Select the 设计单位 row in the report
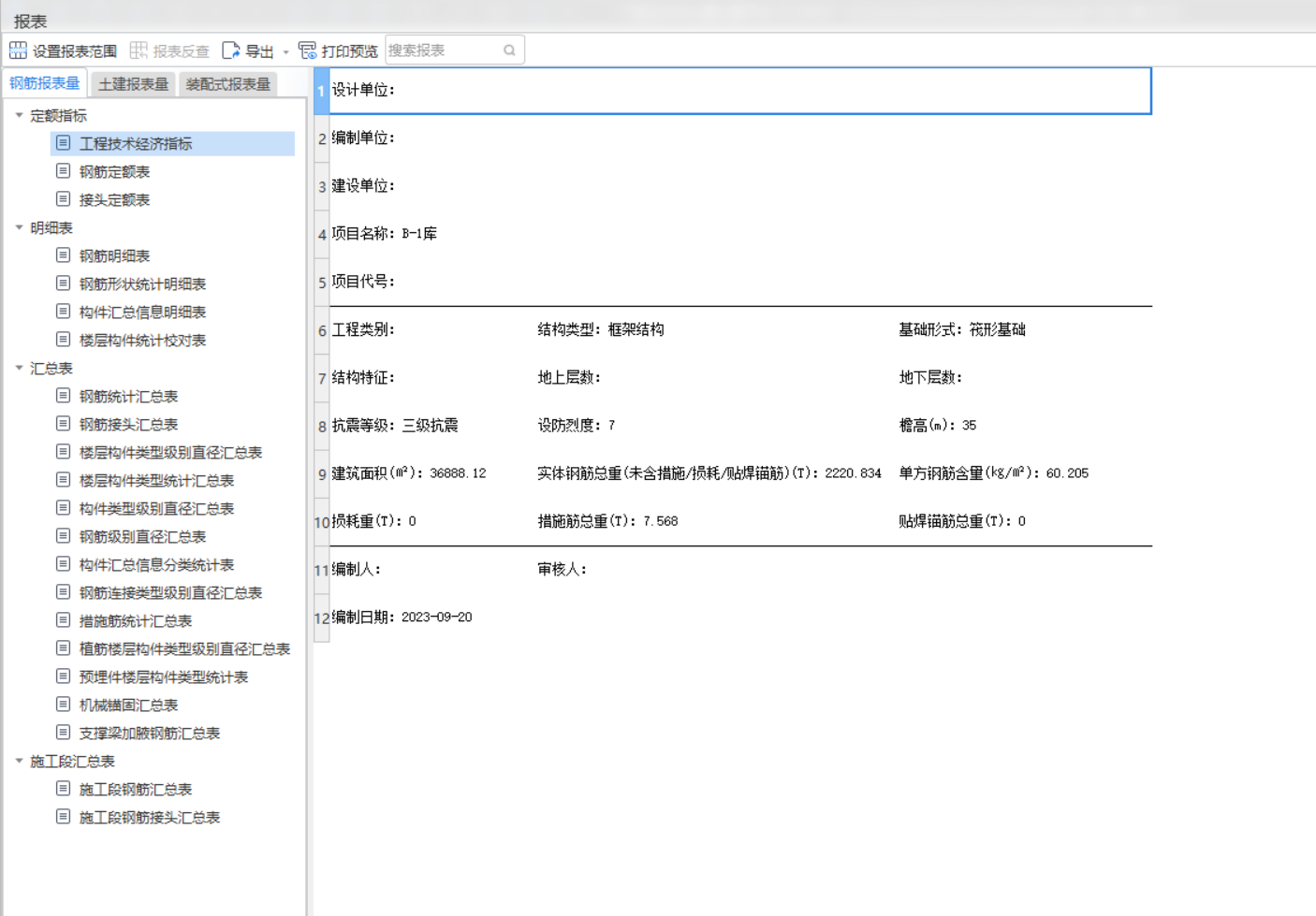1316x916 pixels. click(740, 91)
